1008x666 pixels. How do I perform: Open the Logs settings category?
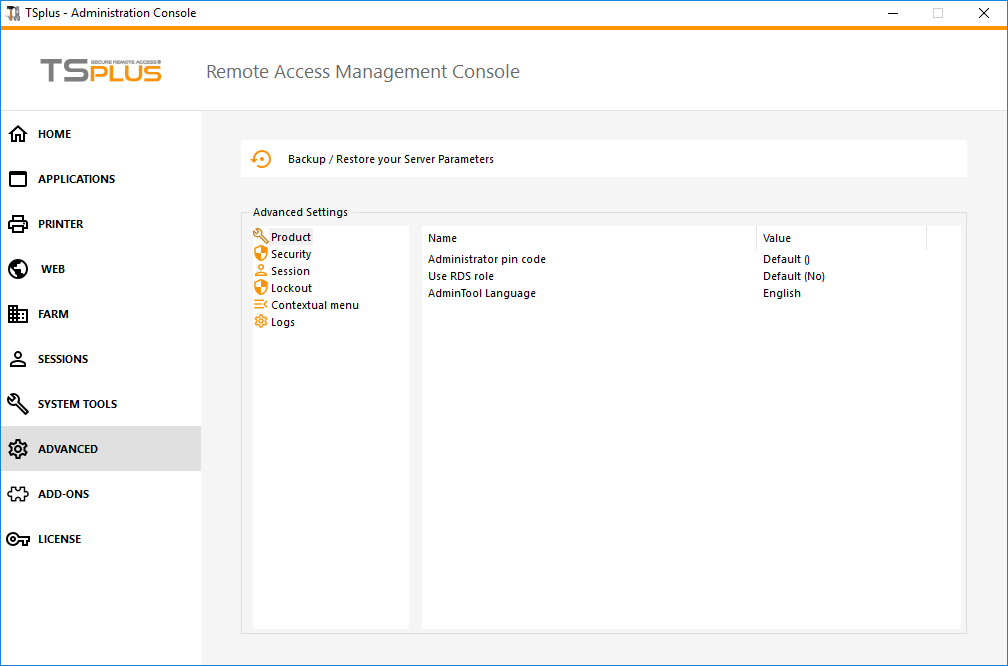(282, 321)
